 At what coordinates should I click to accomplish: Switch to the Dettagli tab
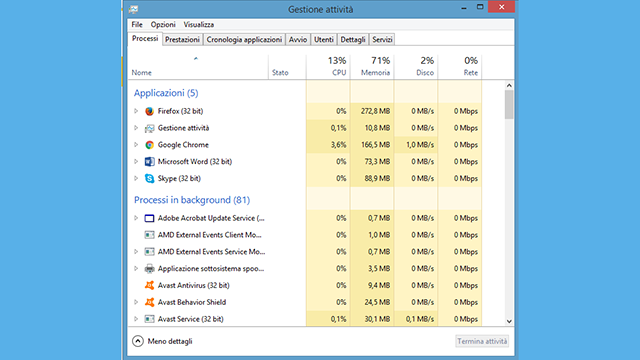353,40
